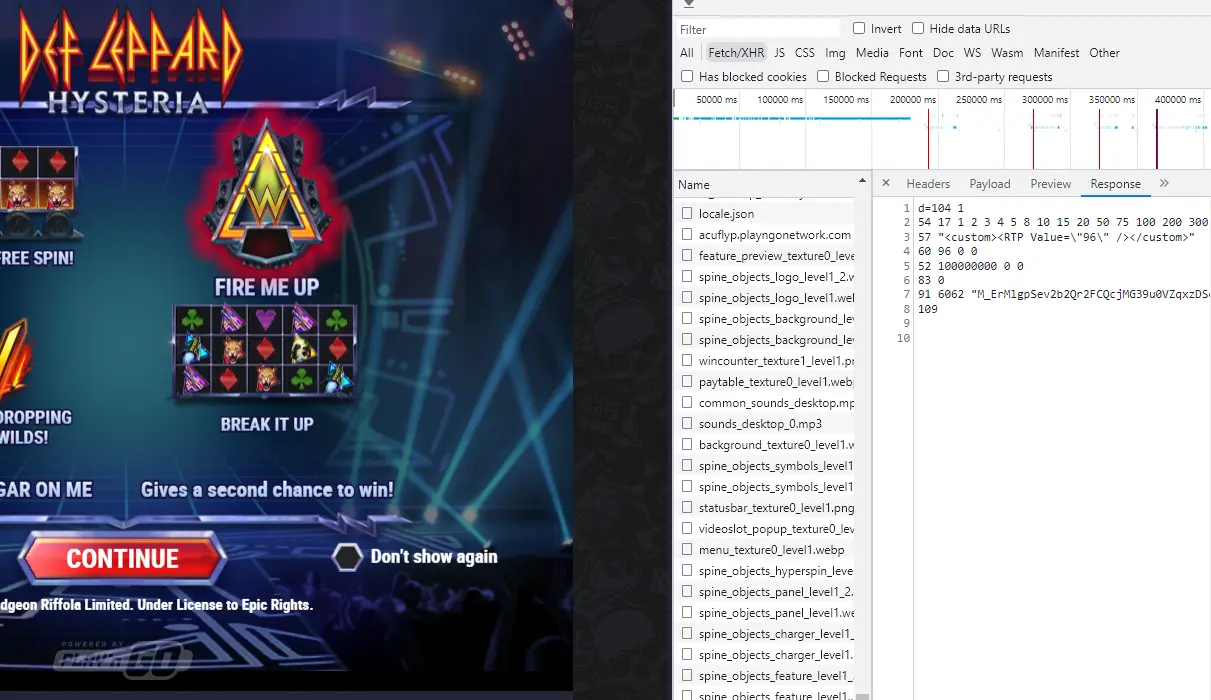Click the 300000 ms timeline label
The image size is (1211, 700).
point(1044,100)
